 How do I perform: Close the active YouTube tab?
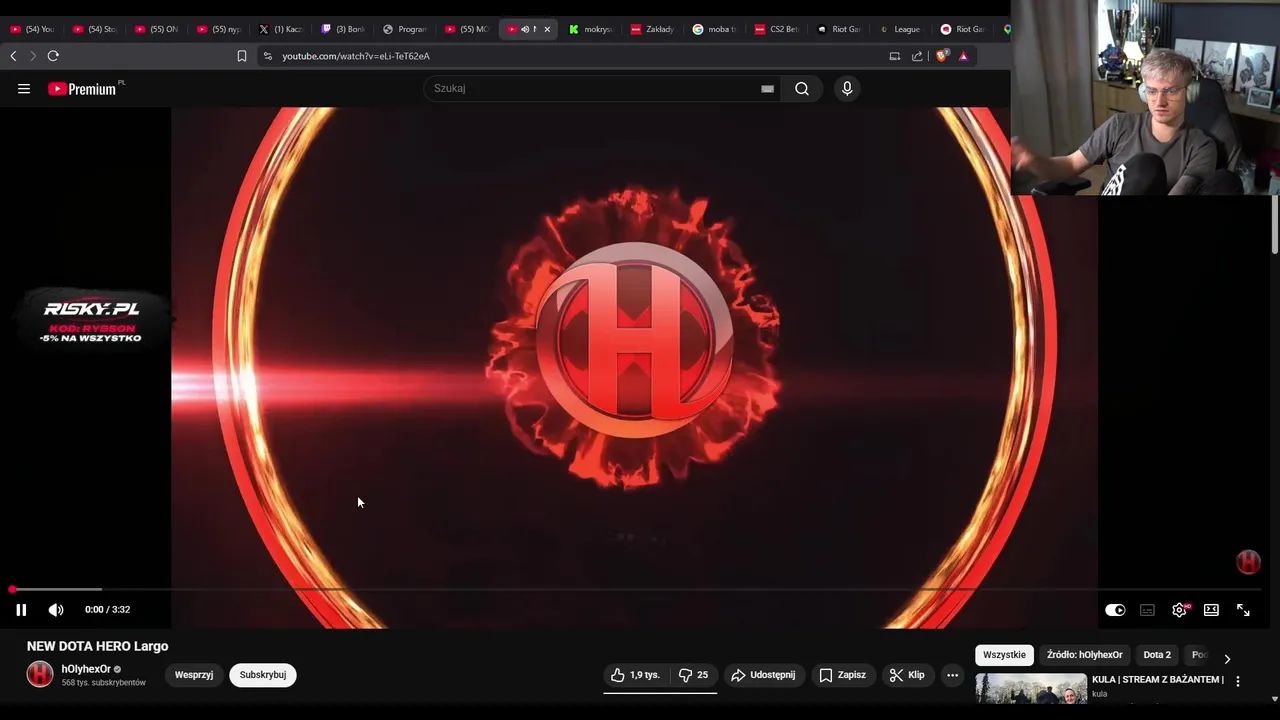[x=547, y=29]
